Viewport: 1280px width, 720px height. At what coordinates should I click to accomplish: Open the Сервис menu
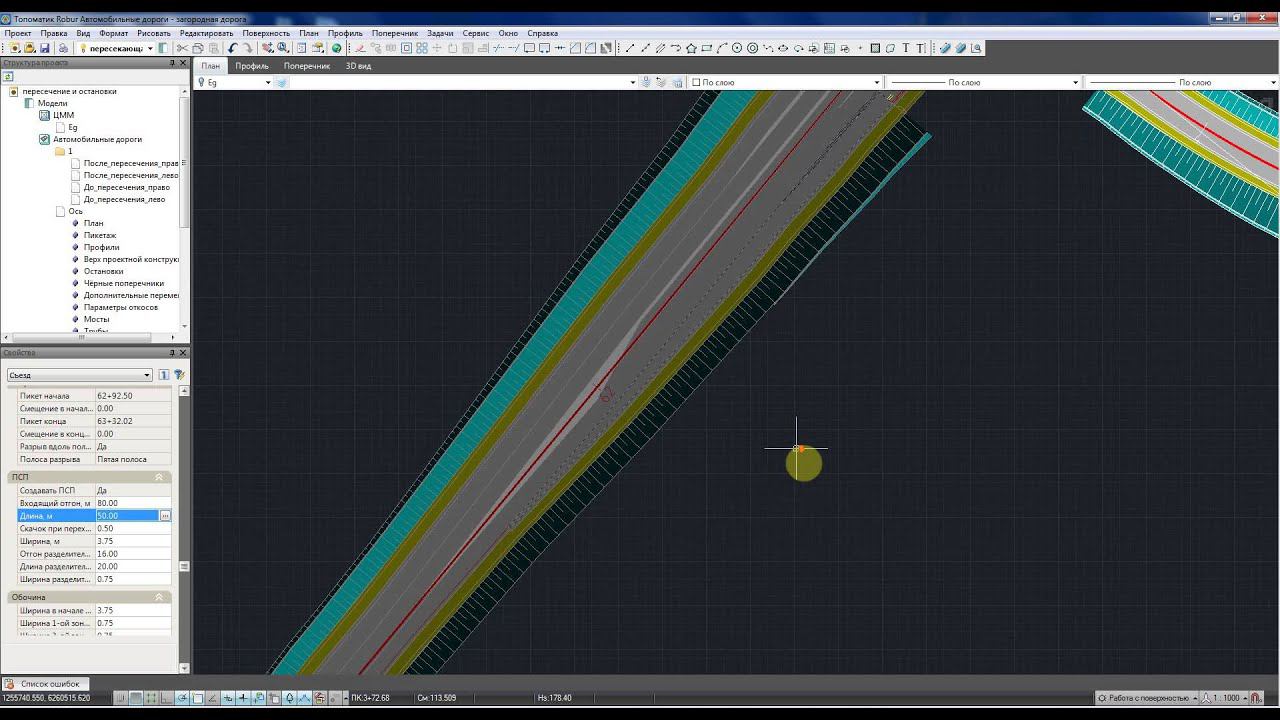pyautogui.click(x=476, y=33)
